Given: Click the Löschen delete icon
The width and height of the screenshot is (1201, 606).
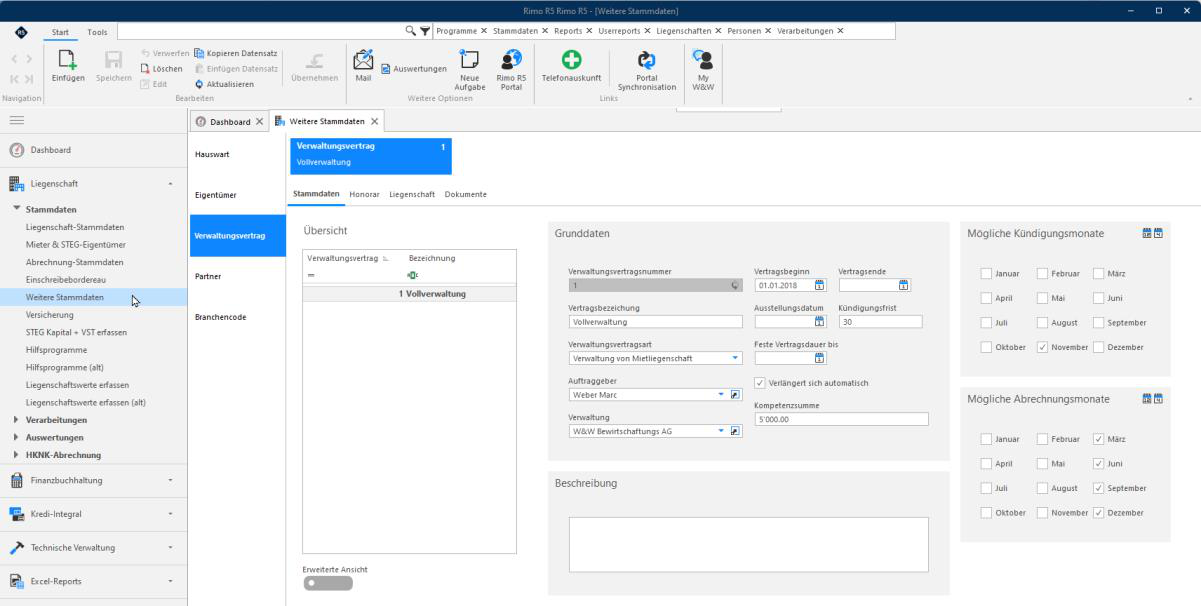Looking at the screenshot, I should [x=145, y=68].
